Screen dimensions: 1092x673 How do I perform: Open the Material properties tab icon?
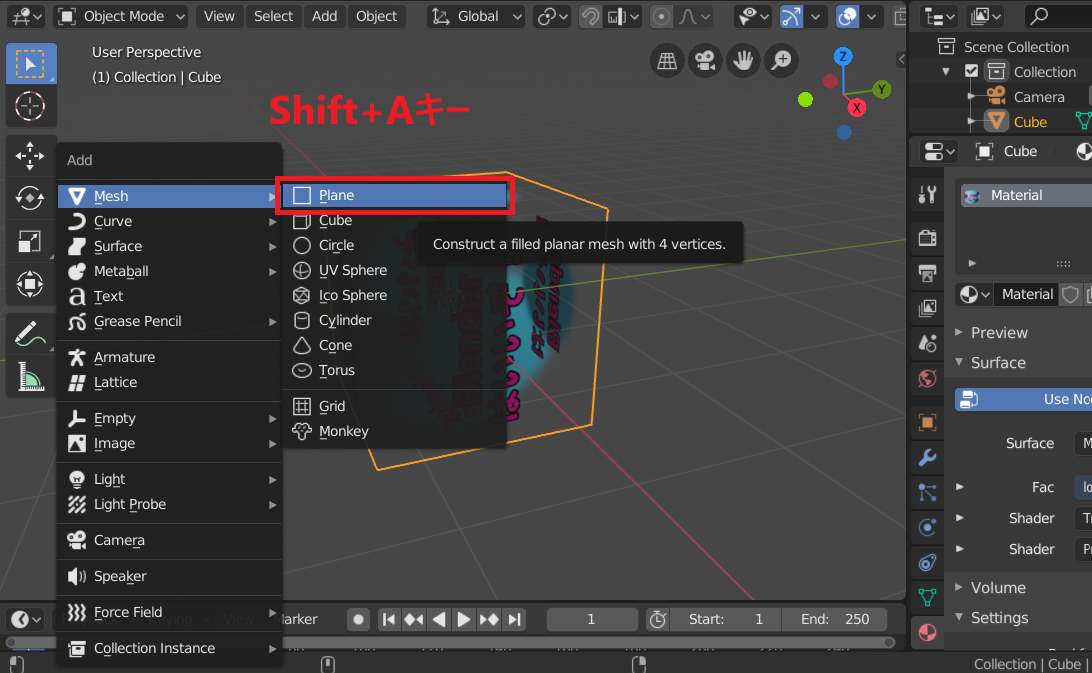click(927, 633)
